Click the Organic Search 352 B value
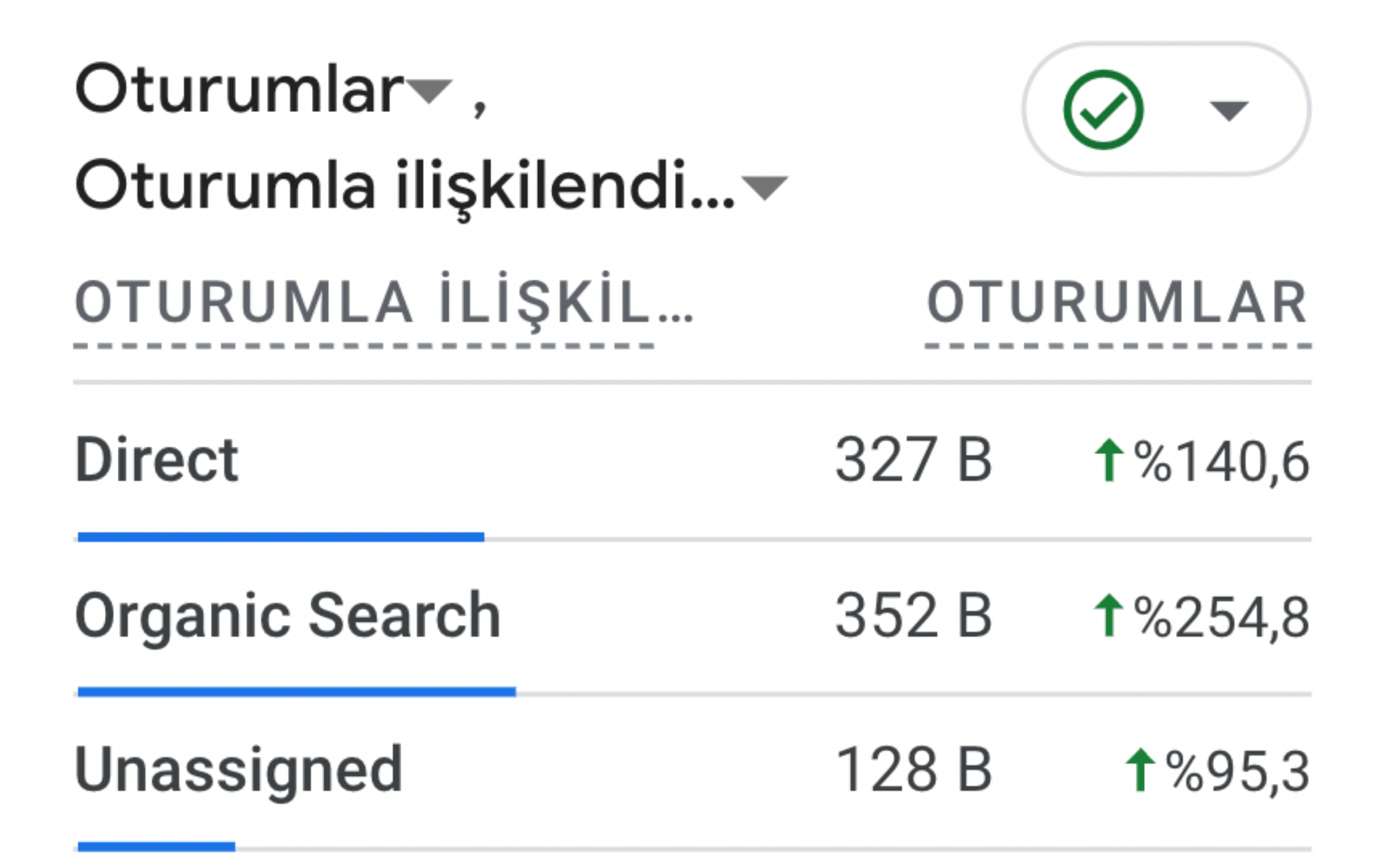This screenshot has height=868, width=1387. [x=913, y=615]
